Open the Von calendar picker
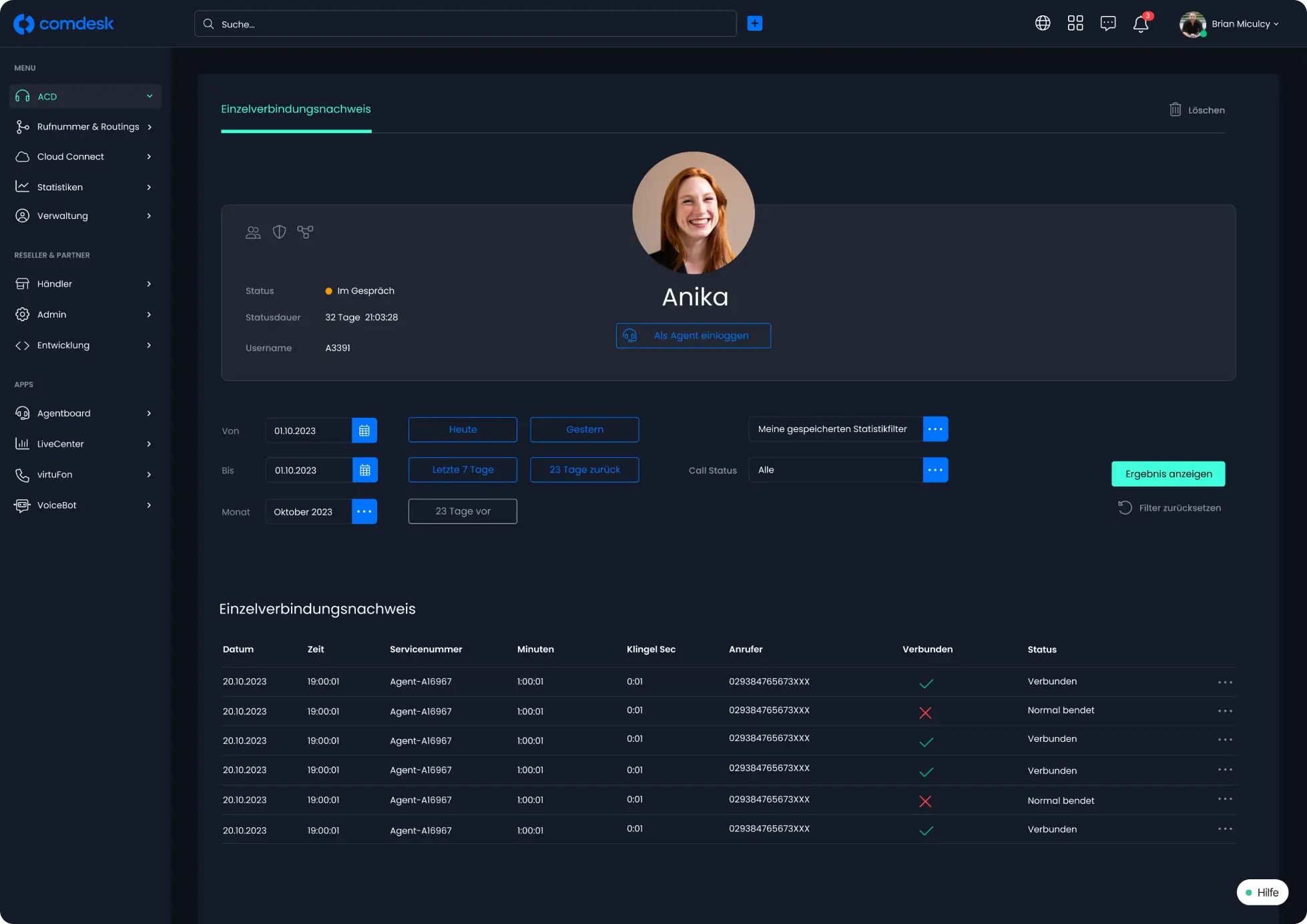 pyautogui.click(x=364, y=431)
